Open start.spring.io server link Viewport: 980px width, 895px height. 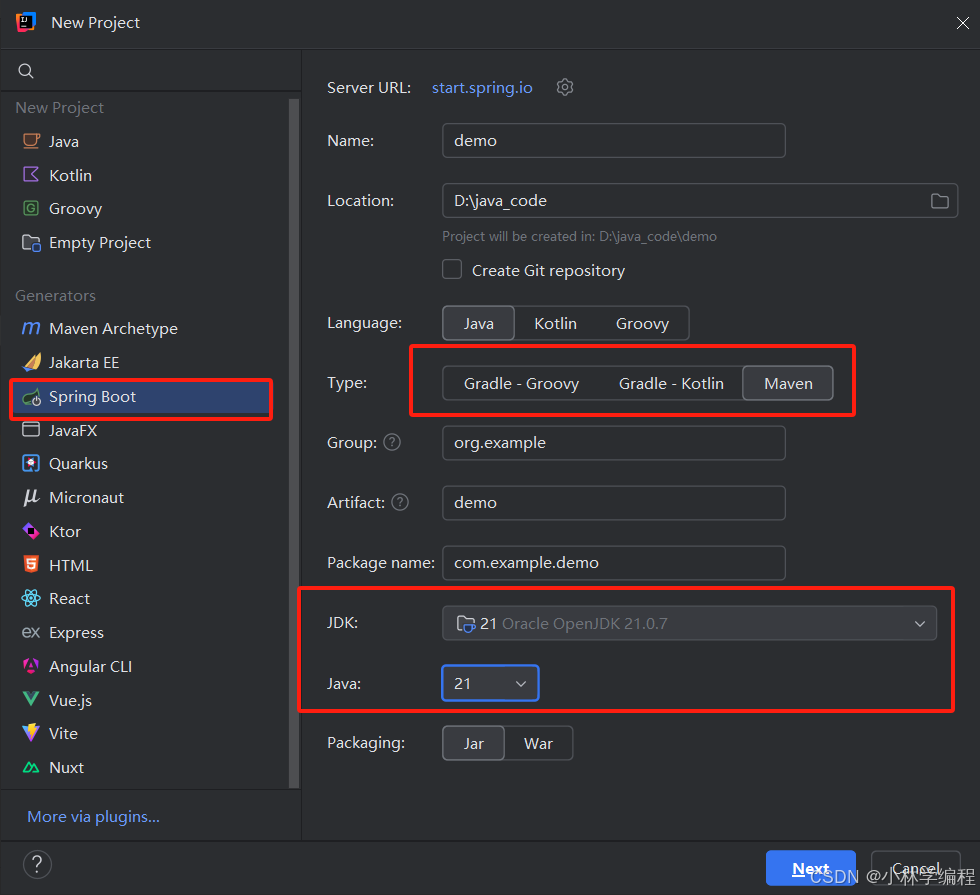click(x=482, y=88)
